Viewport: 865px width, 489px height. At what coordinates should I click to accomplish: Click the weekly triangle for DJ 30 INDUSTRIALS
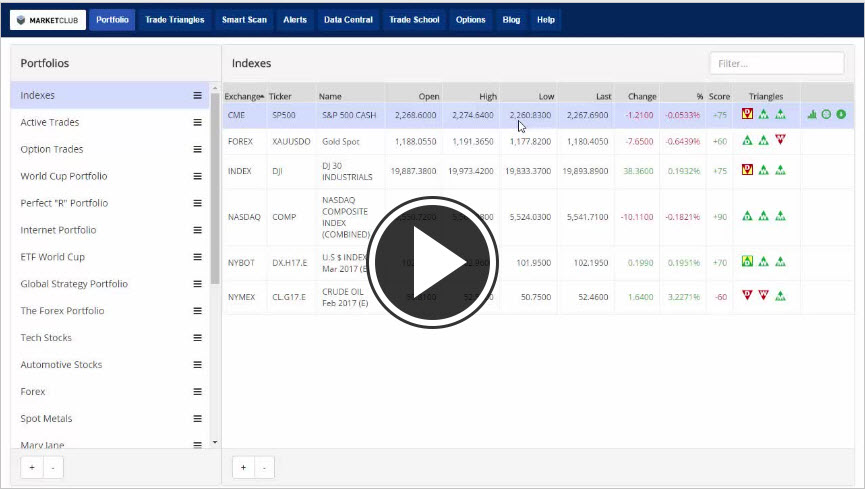(x=763, y=170)
